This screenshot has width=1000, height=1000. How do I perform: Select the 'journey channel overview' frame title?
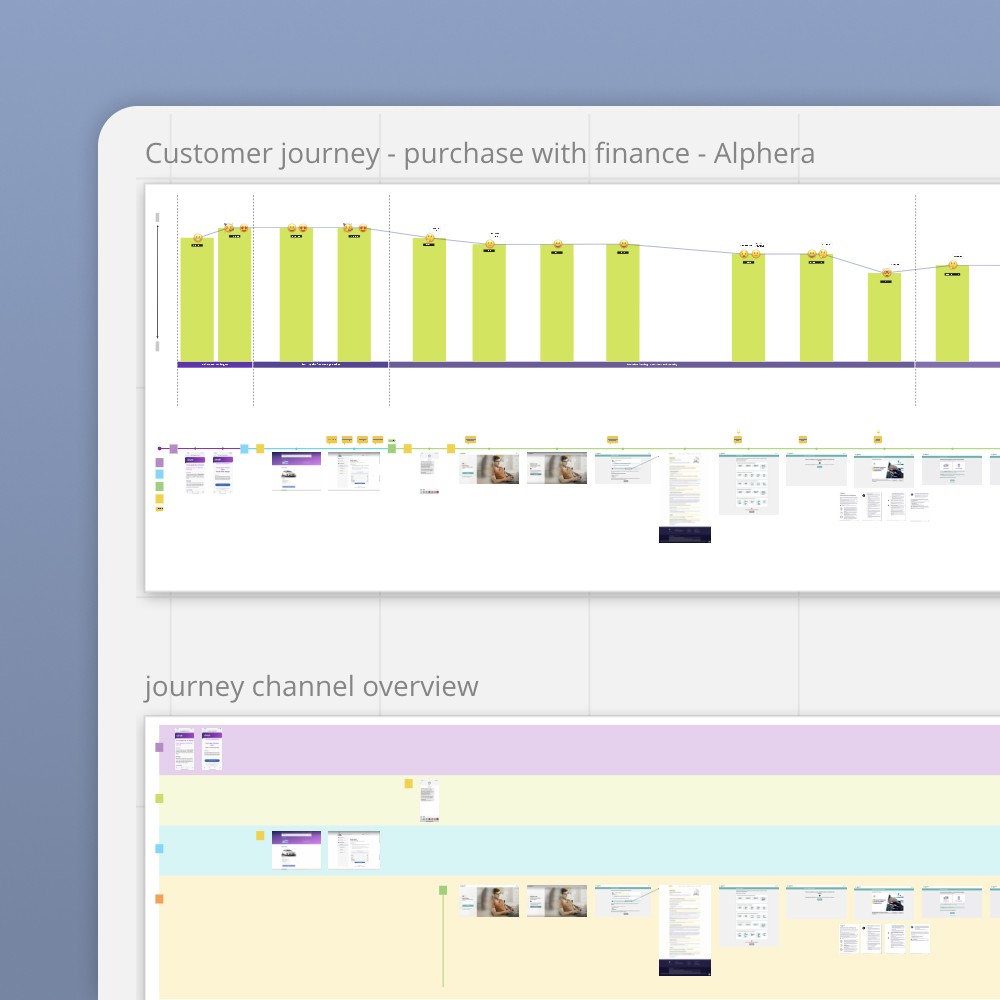coord(311,687)
